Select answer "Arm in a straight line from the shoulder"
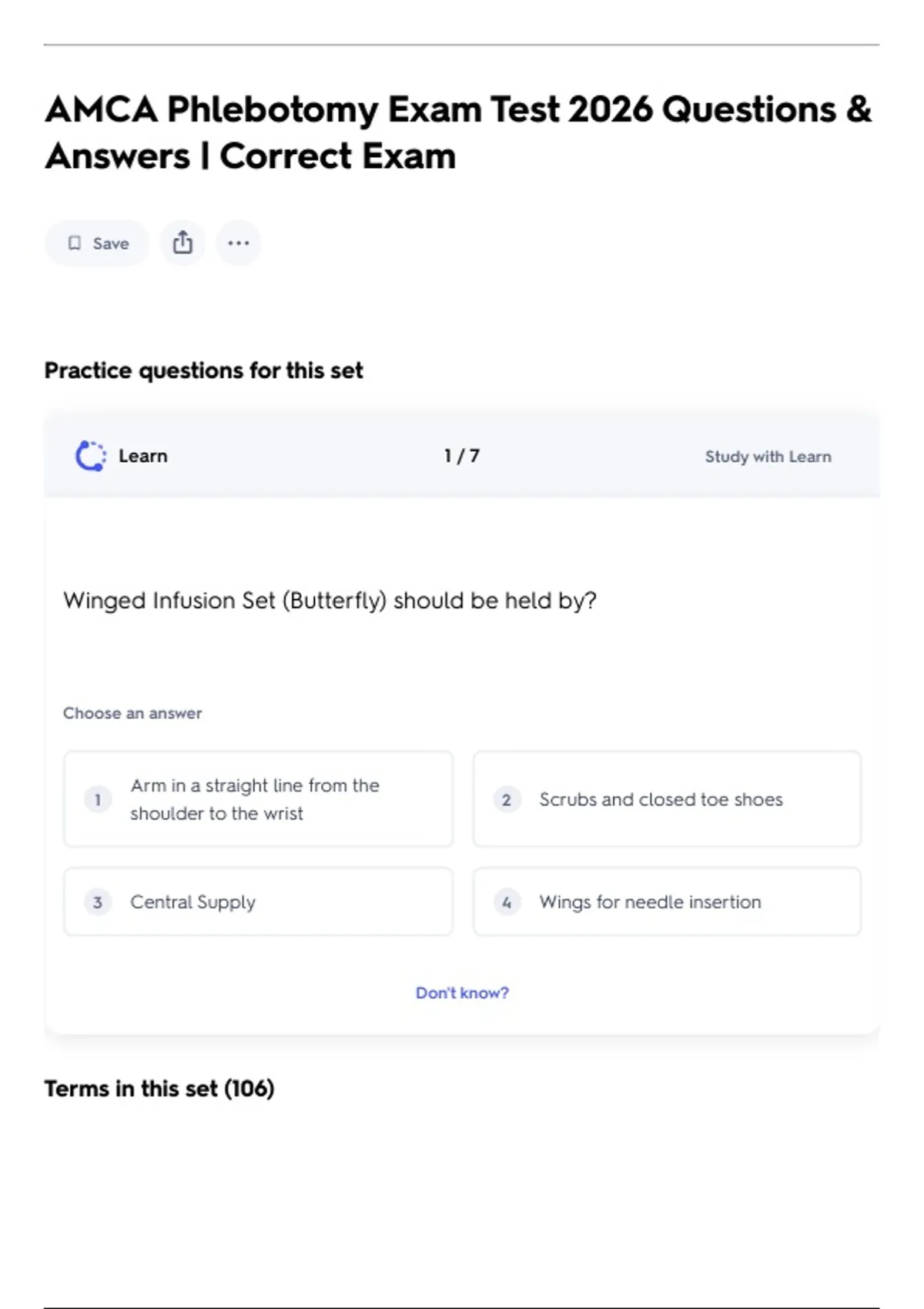 click(x=255, y=799)
